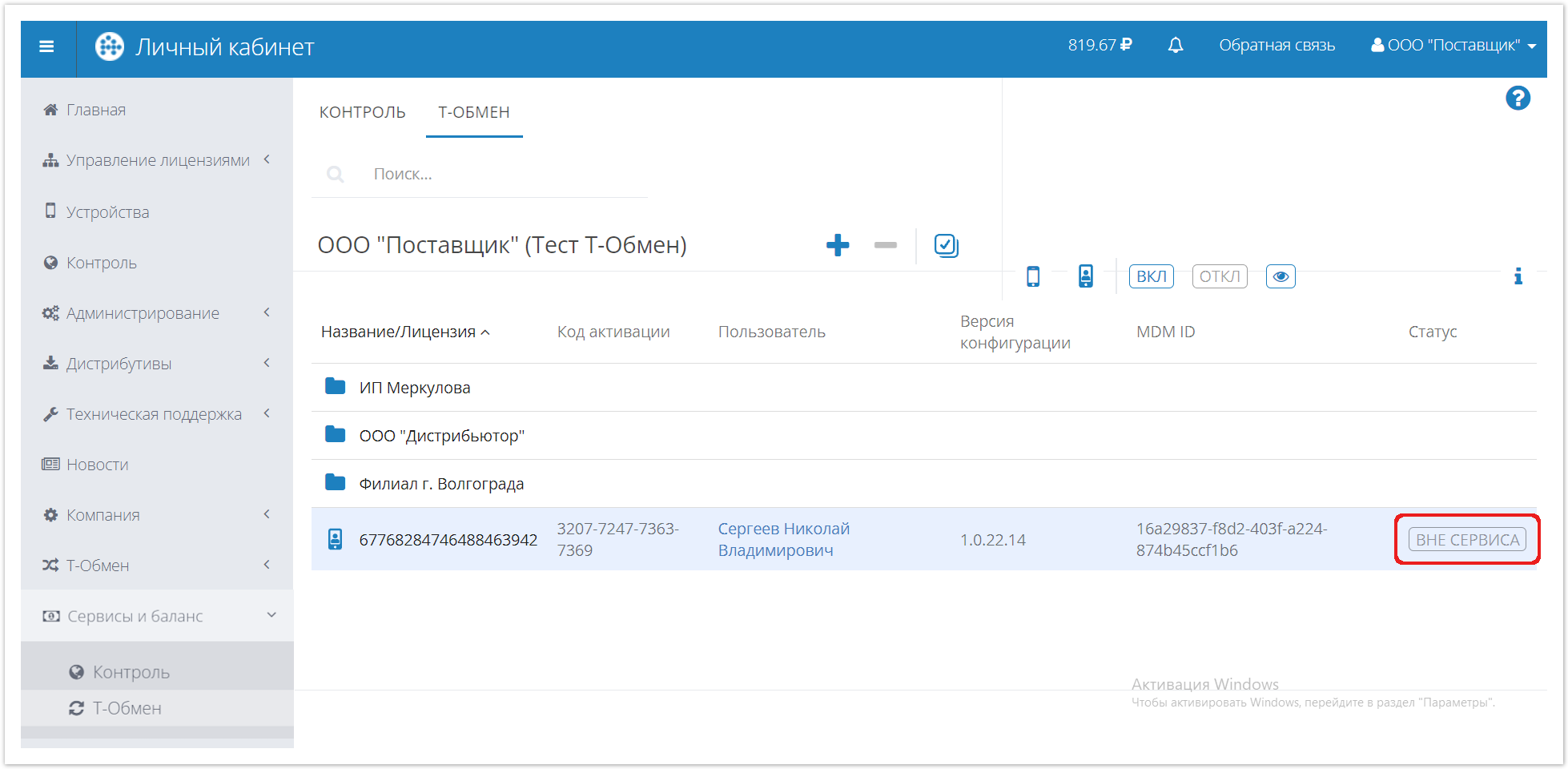Screen dimensions: 1568x769
Task: Open the ООО "Поставщик" account dropdown
Action: [1453, 46]
